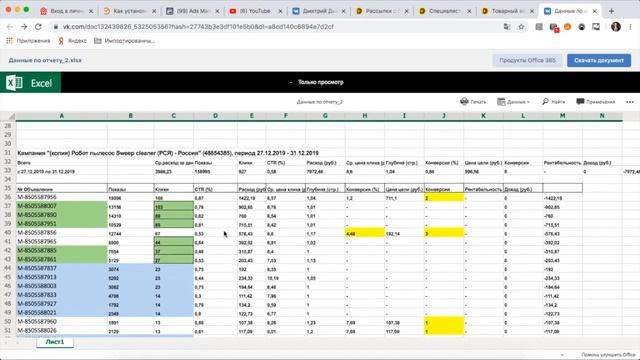Select the № Объявления header cell
Viewport: 640px width, 360px height.
[x=62, y=189]
